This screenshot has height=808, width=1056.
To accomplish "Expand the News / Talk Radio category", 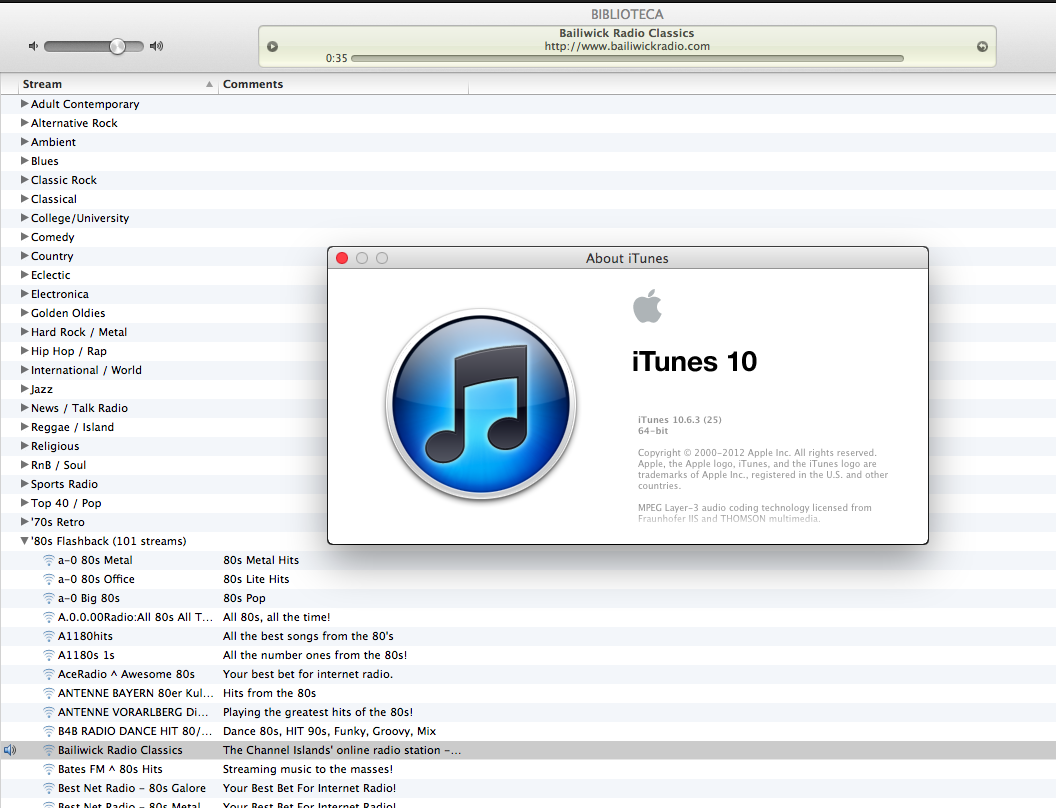I will (24, 407).
